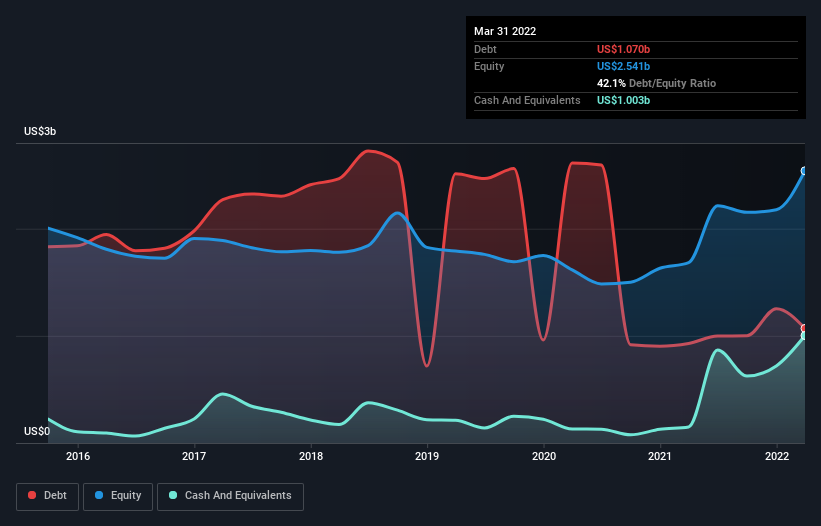Image resolution: width=821 pixels, height=526 pixels.
Task: Click the US$0 y-axis label
Action: [x=37, y=431]
